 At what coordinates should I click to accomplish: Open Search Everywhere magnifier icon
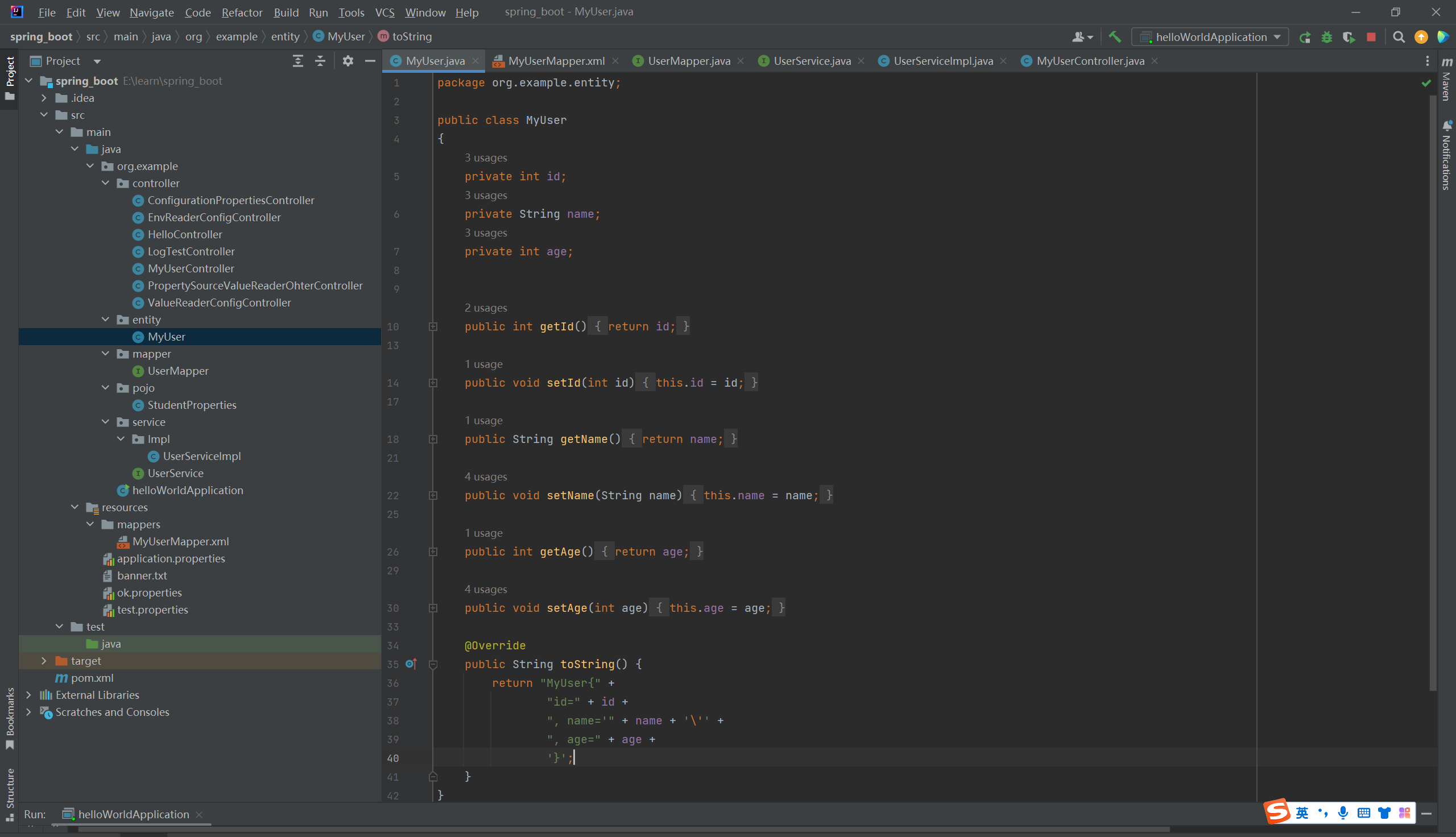pyautogui.click(x=1399, y=38)
